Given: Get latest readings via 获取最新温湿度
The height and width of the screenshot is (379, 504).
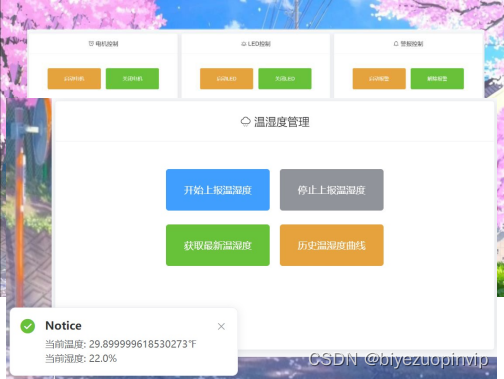Looking at the screenshot, I should (218, 245).
